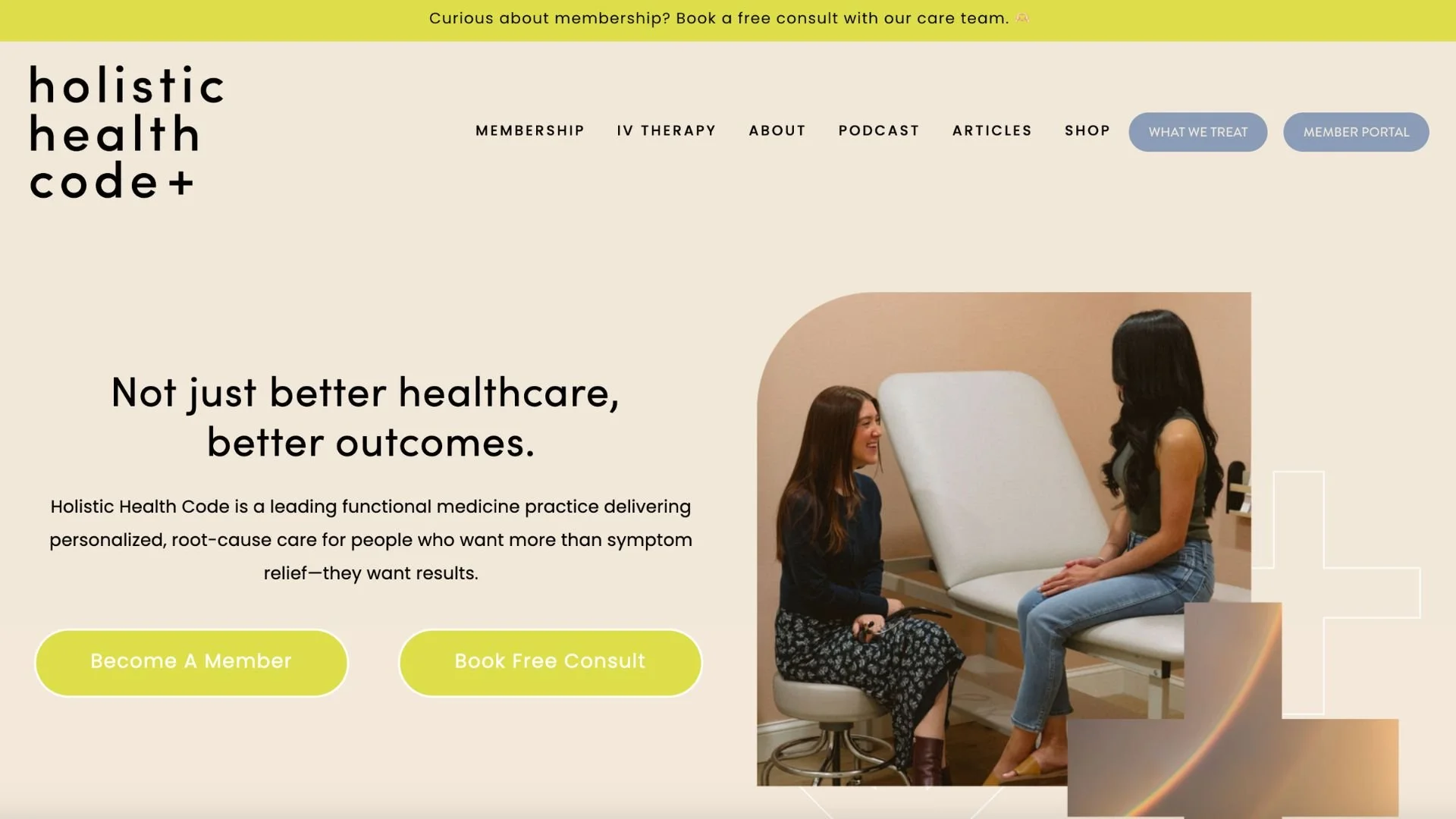The width and height of the screenshot is (1456, 819).
Task: Open the Podcast navigation link
Action: point(879,130)
